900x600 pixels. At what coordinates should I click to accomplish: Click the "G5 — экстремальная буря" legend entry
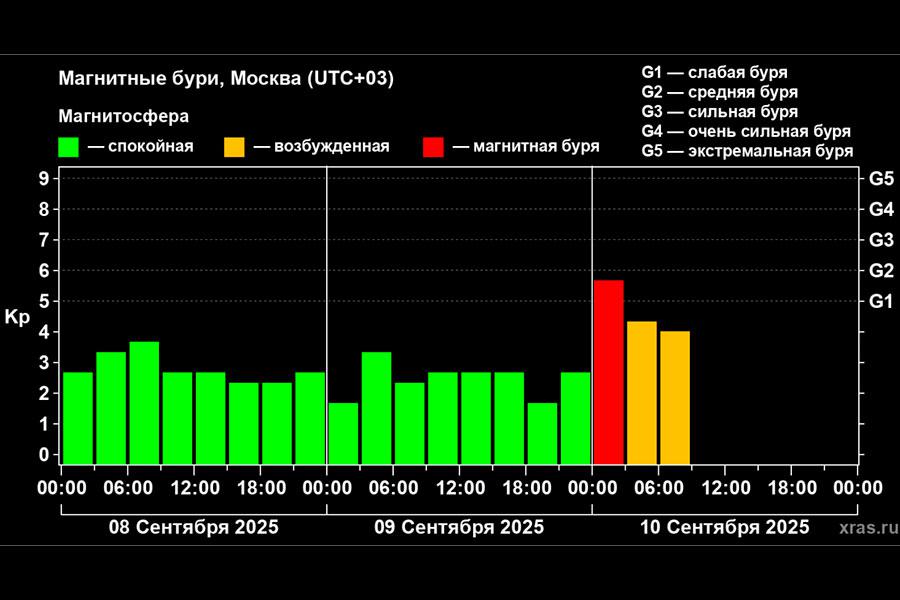[747, 151]
